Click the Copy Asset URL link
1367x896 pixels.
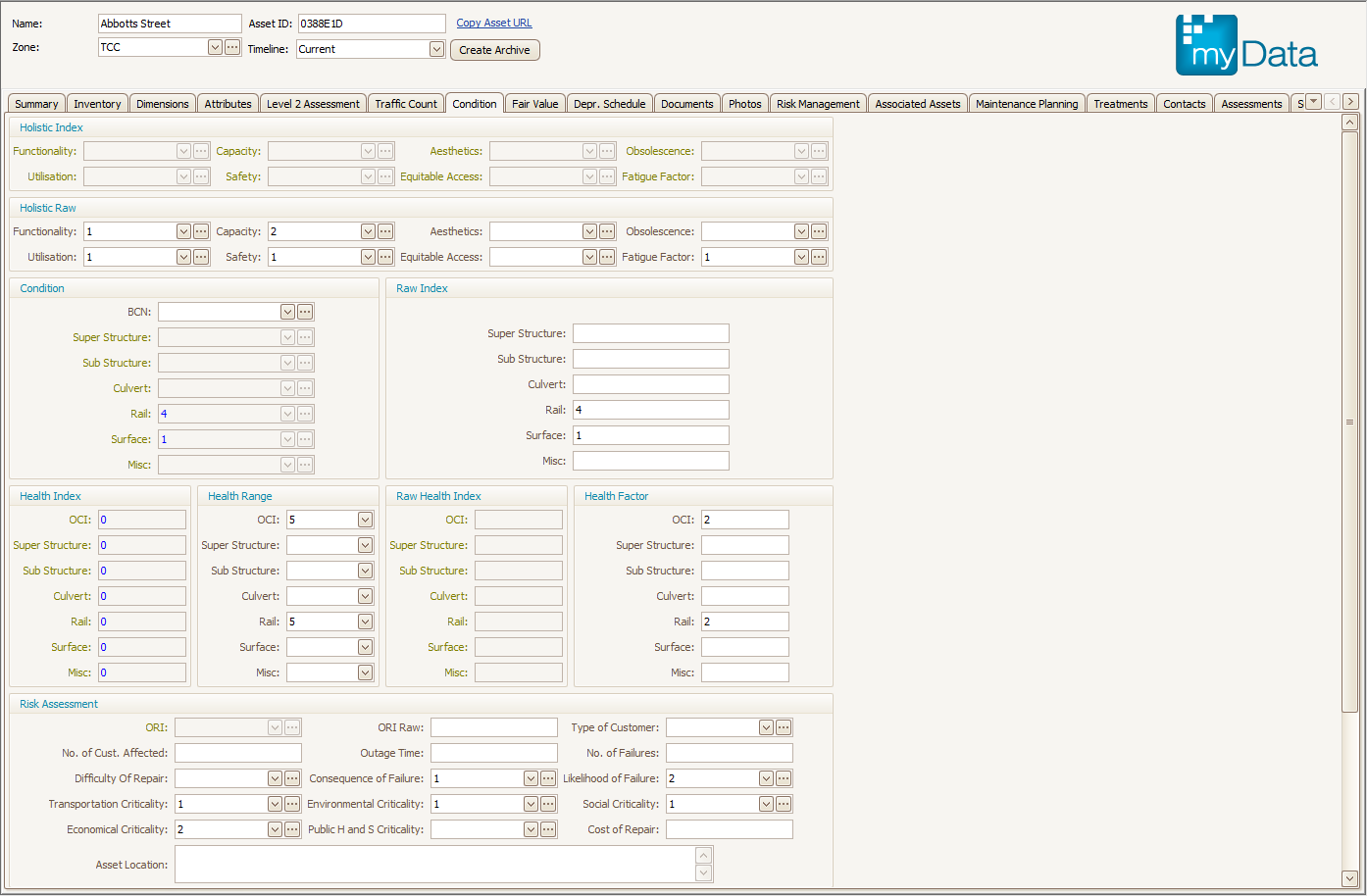[x=494, y=23]
